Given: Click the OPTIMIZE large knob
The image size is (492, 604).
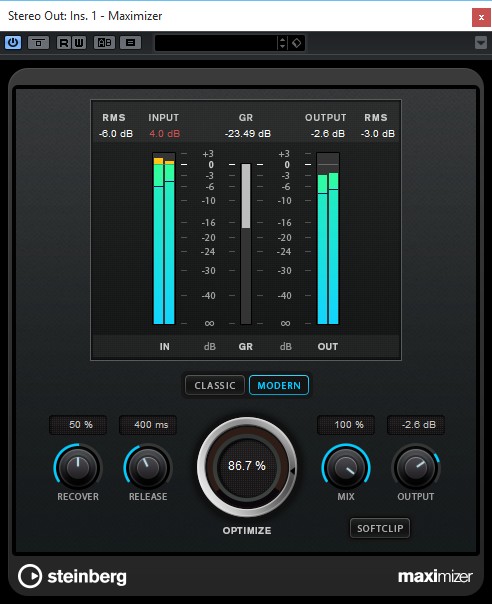Looking at the screenshot, I should pyautogui.click(x=247, y=466).
